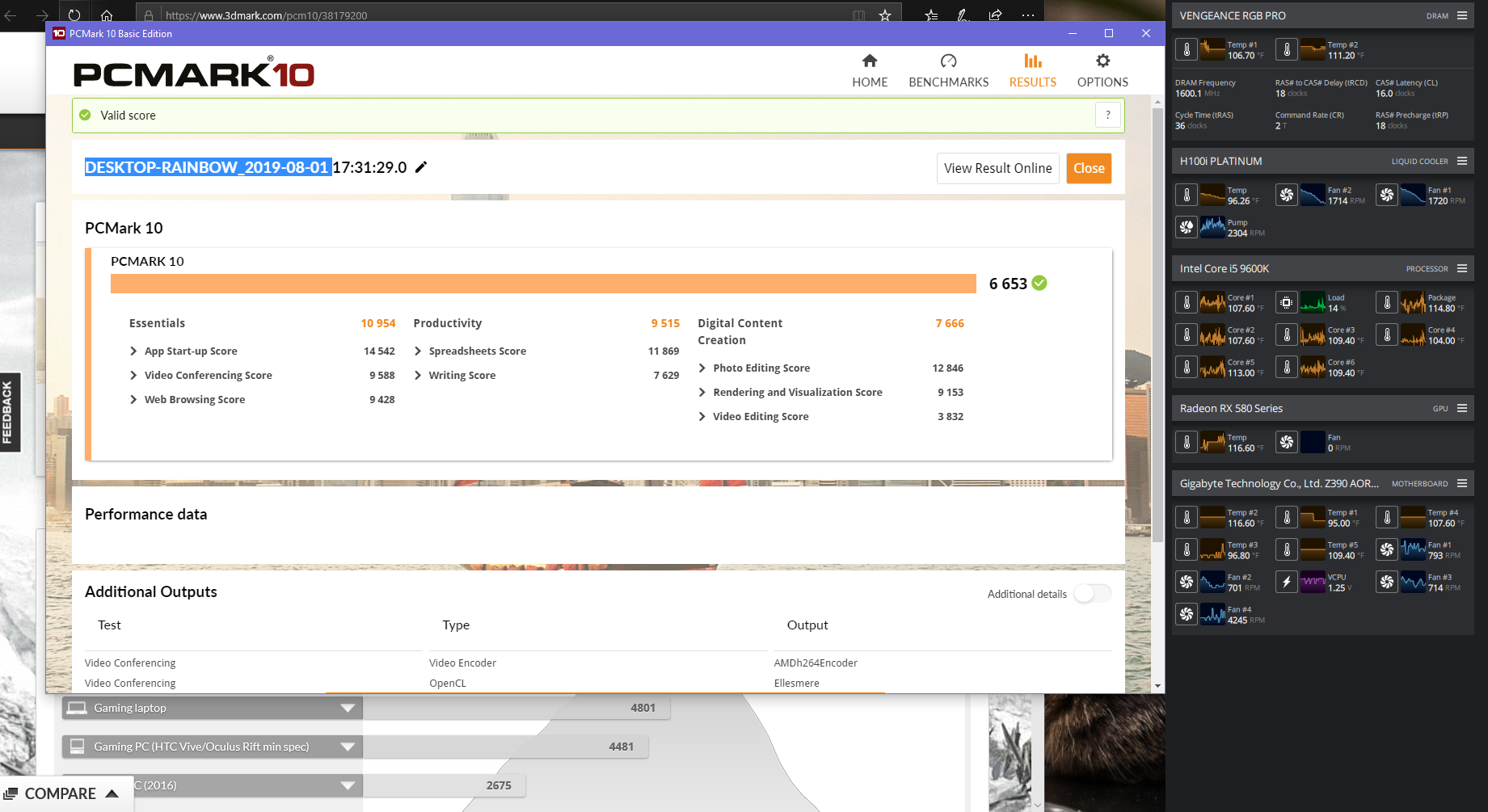The height and width of the screenshot is (812, 1488).
Task: Click the motherboard Temp #4 thermometer icon
Action: pyautogui.click(x=1387, y=517)
